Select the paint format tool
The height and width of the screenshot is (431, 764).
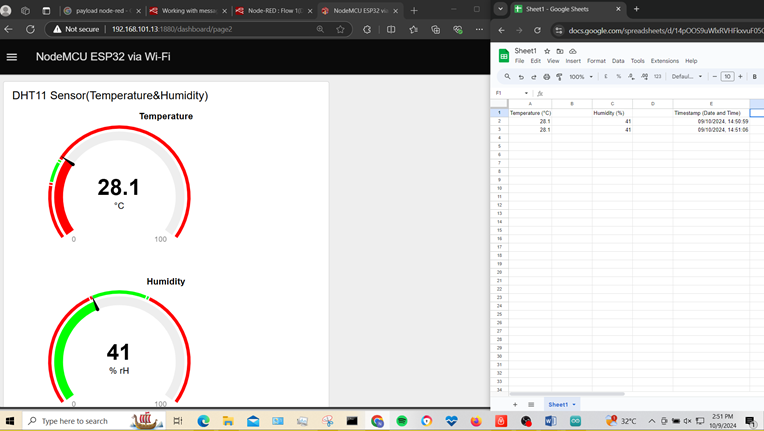click(559, 77)
